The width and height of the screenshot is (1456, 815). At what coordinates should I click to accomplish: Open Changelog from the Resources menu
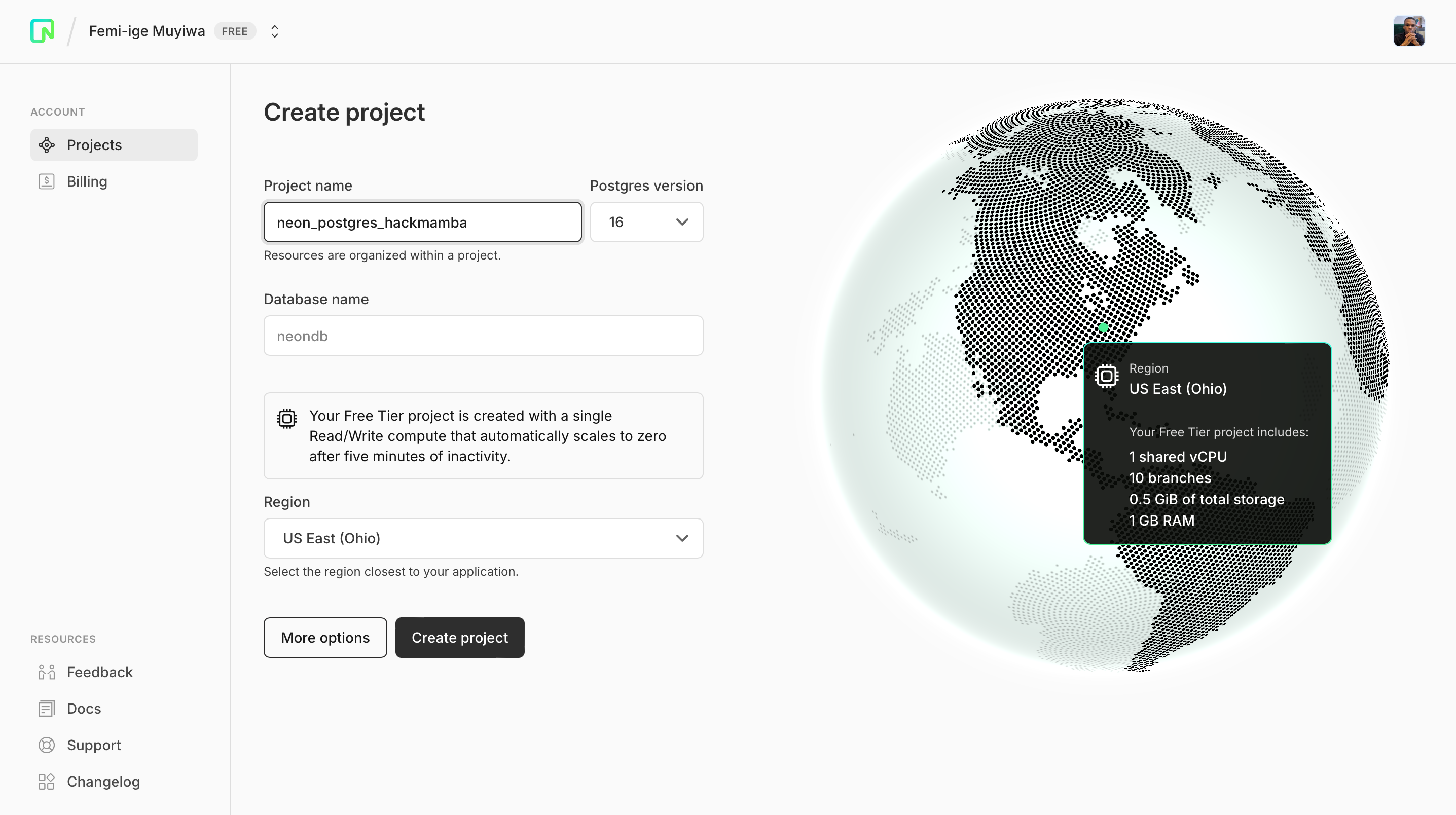(x=103, y=782)
